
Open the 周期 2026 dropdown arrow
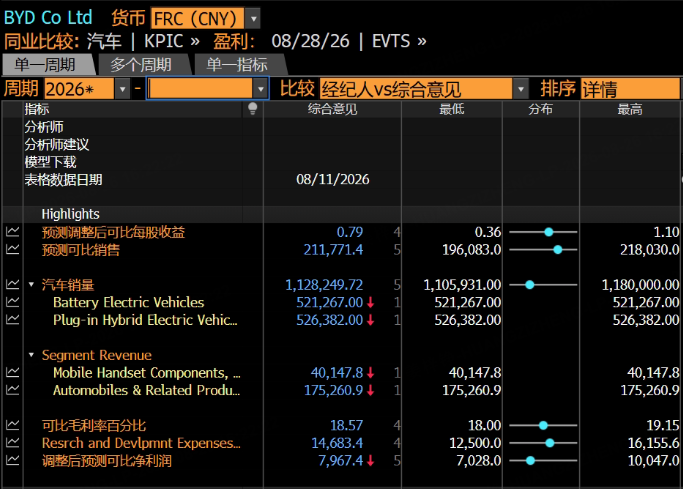click(x=122, y=89)
